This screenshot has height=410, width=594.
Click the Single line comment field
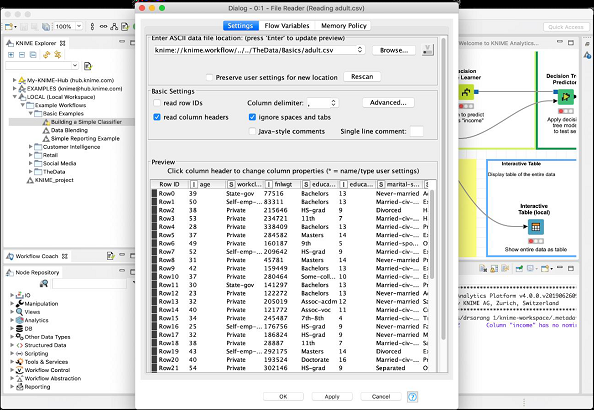coord(417,131)
